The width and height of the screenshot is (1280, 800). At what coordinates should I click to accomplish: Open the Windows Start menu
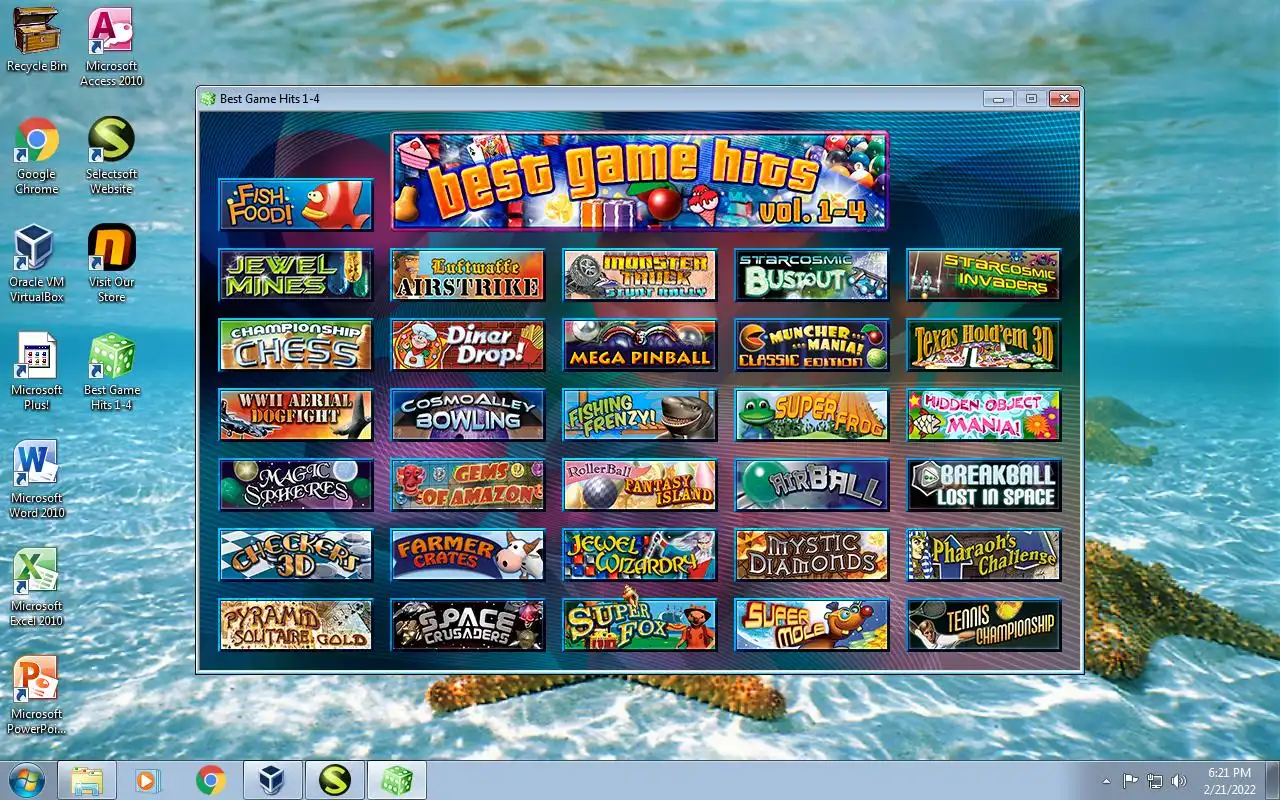coord(26,780)
